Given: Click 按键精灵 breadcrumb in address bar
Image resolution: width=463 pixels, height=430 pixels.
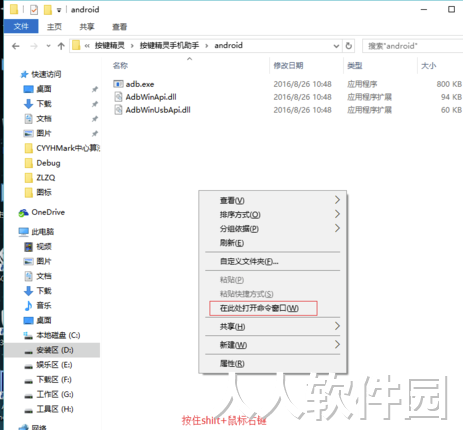Looking at the screenshot, I should [x=110, y=45].
